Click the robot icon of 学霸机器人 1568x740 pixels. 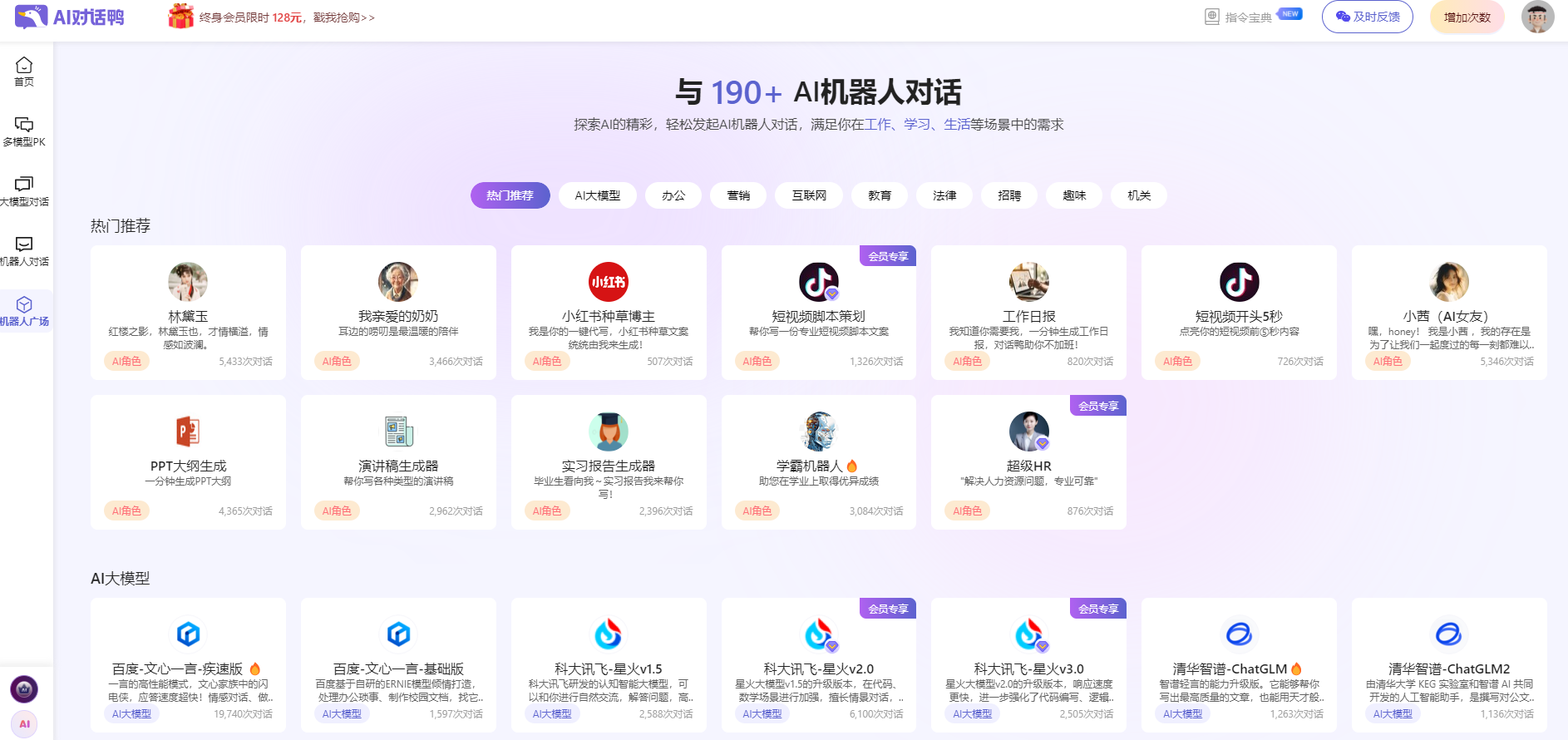pyautogui.click(x=819, y=432)
